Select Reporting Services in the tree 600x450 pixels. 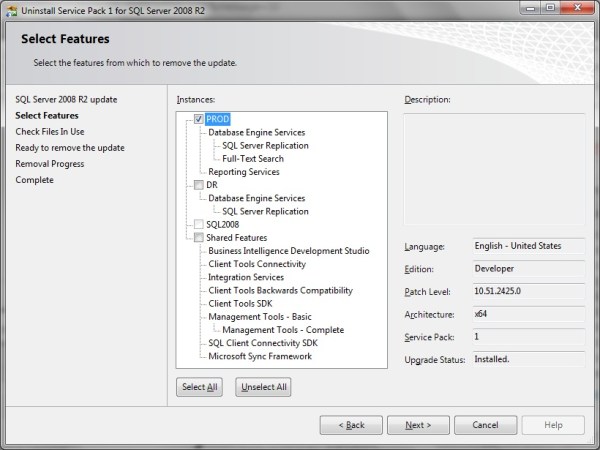point(246,172)
